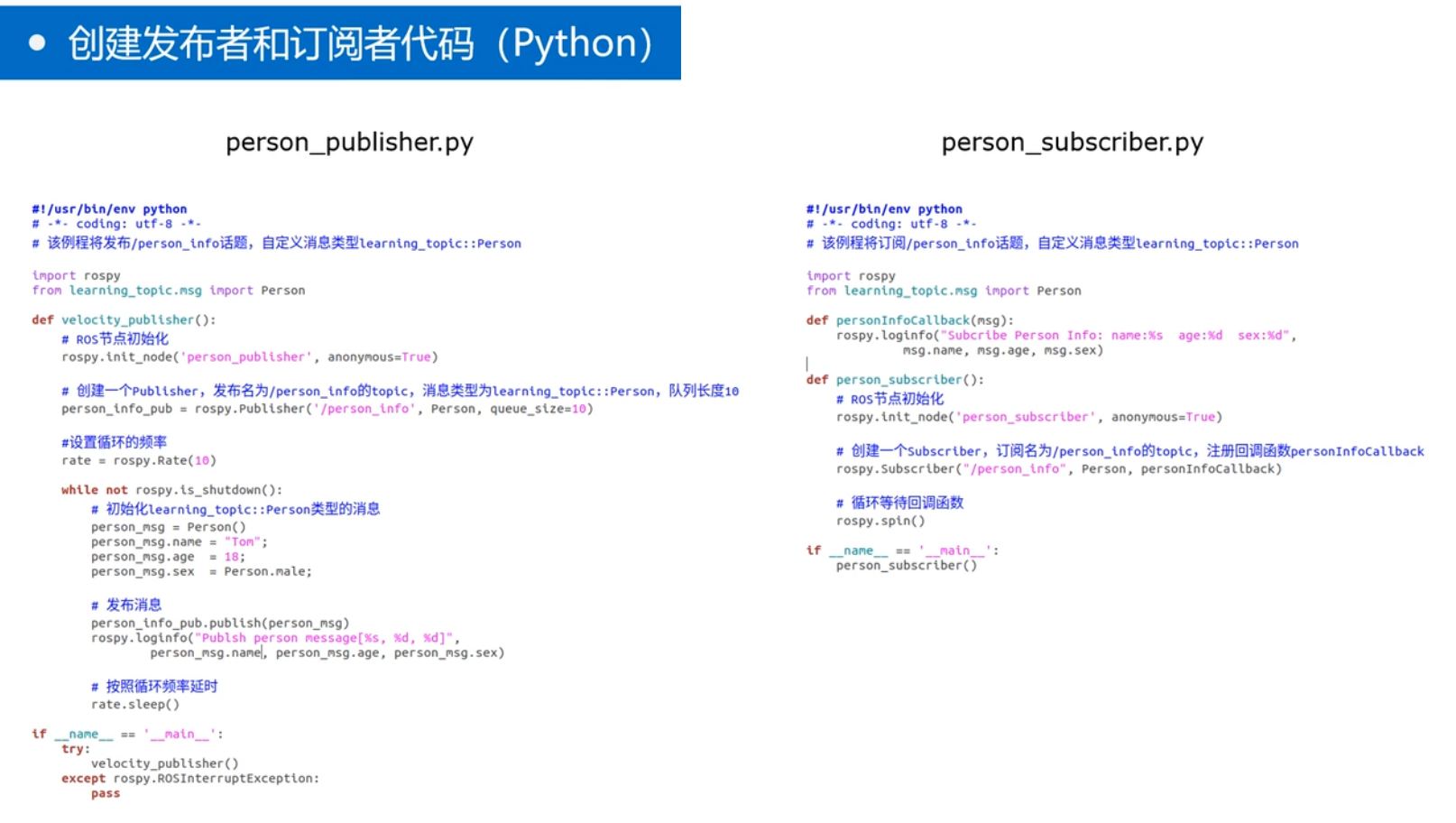Click the 'msg.name, msg.age, msg.sex)' line

coord(1003,350)
